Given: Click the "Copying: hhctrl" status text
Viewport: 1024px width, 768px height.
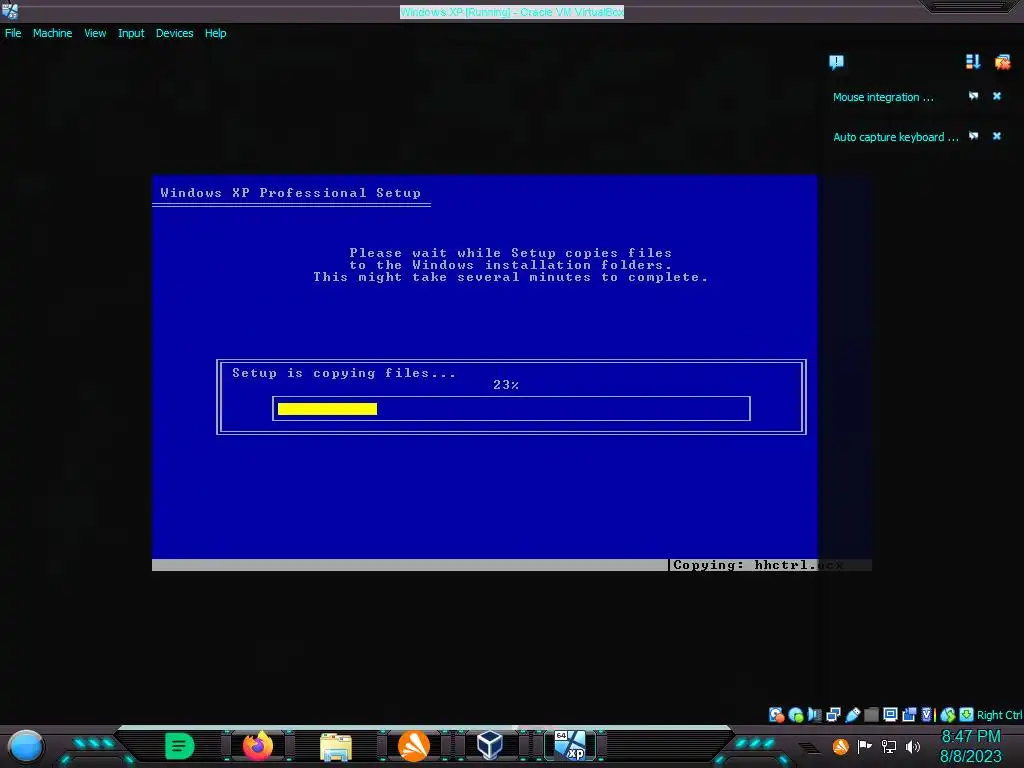Looking at the screenshot, I should point(744,565).
